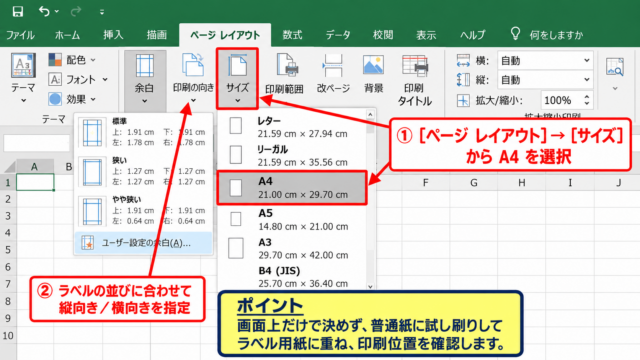640x360 pixels.
Task: Open the 描画 ribbon tab
Action: (x=157, y=35)
